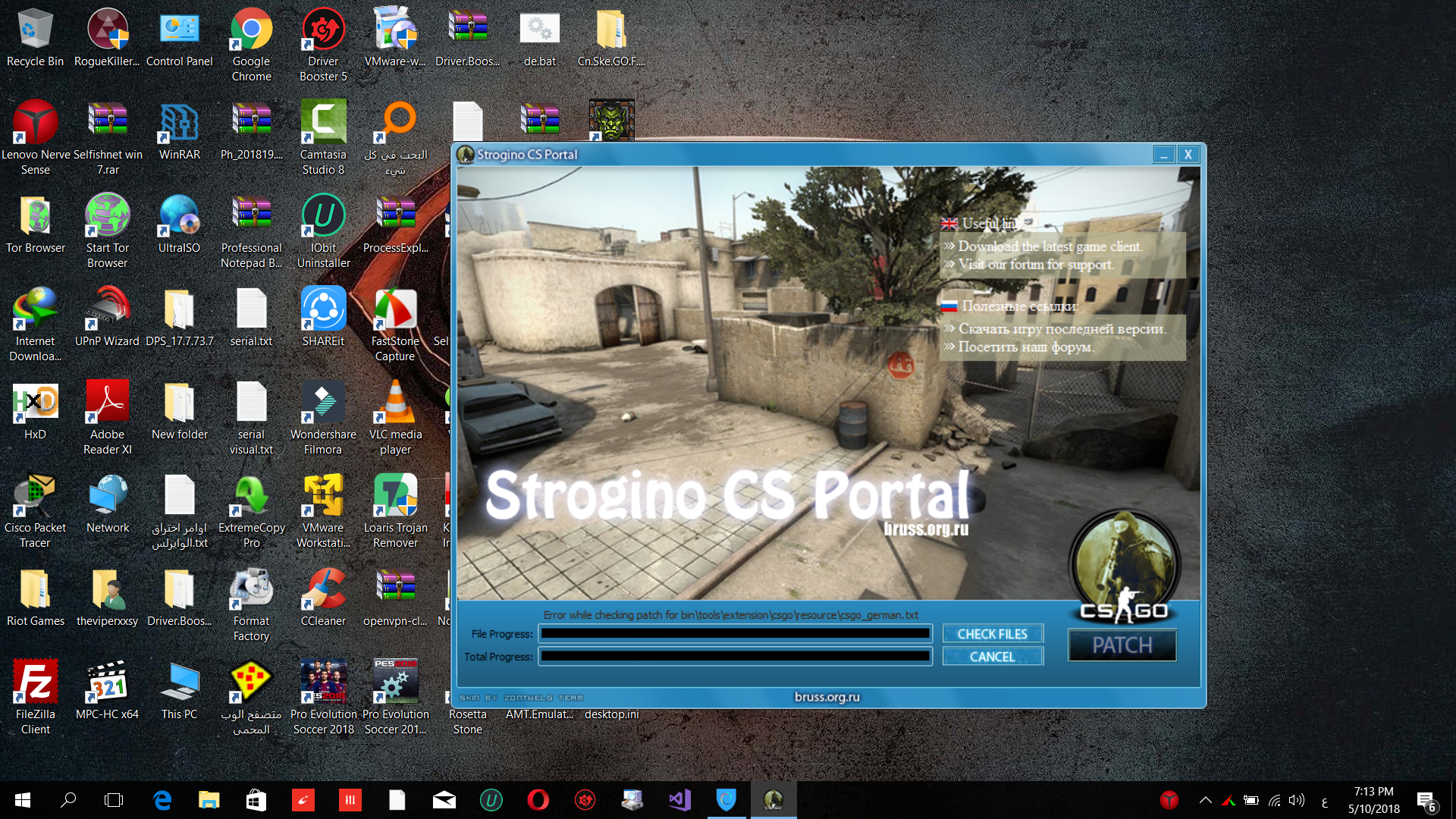Screen dimensions: 1456x819
Task: Click the Total Progress bar
Action: [x=735, y=656]
